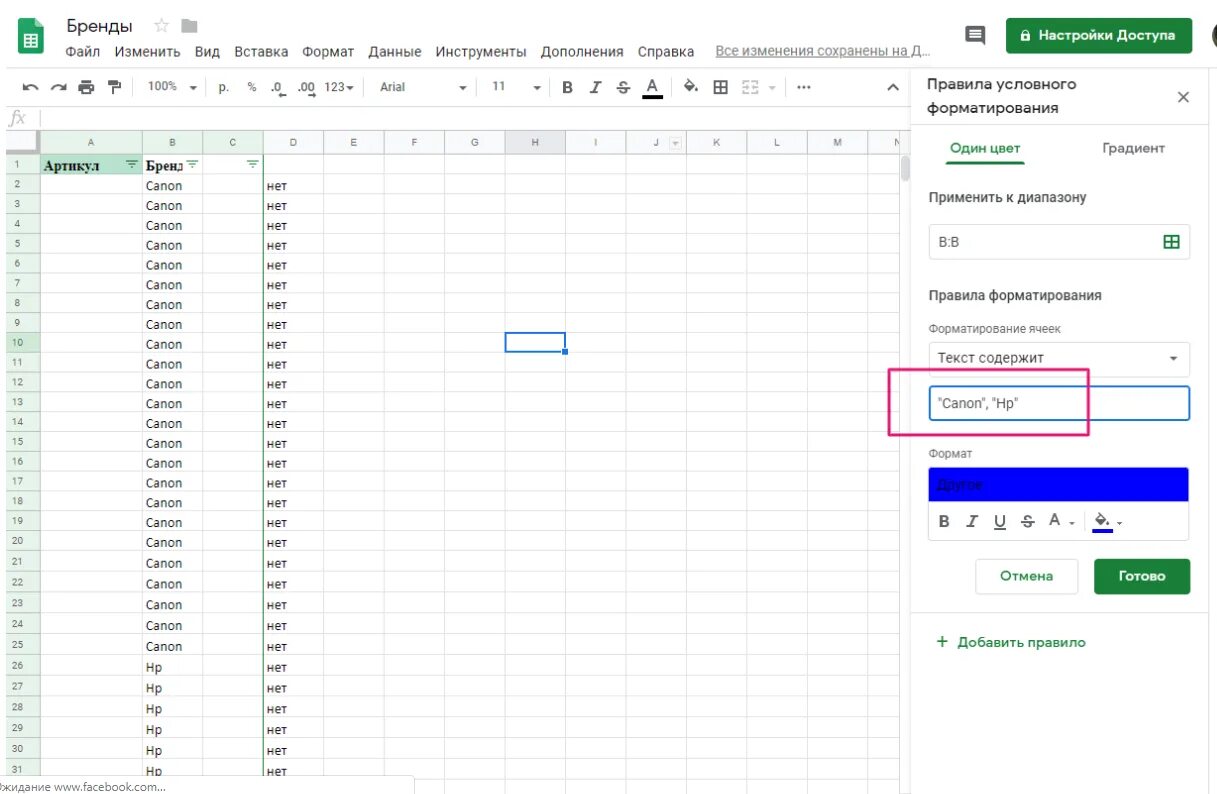Click Добавить правило link

pos(1011,642)
